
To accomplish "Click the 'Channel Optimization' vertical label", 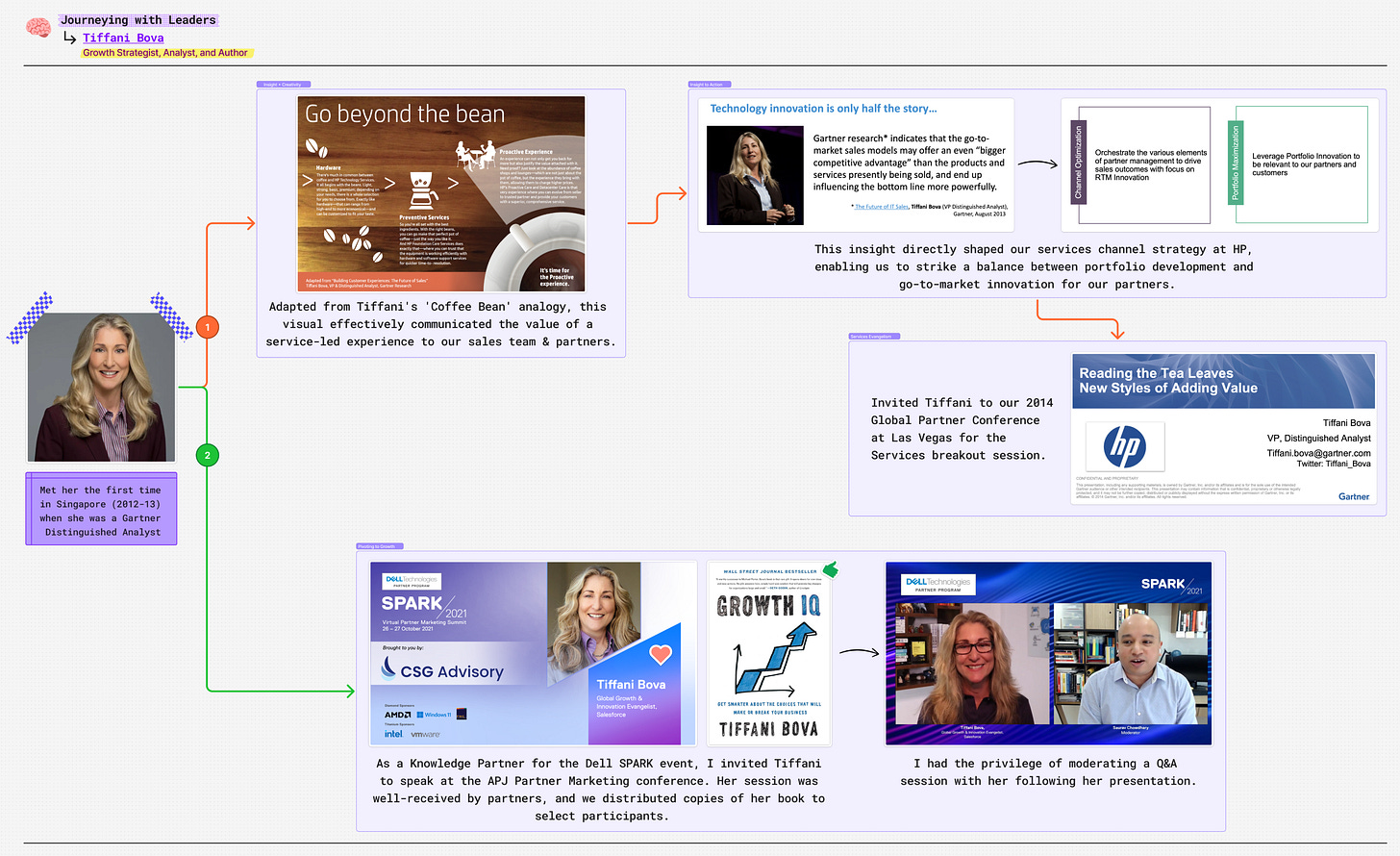I will (1078, 163).
